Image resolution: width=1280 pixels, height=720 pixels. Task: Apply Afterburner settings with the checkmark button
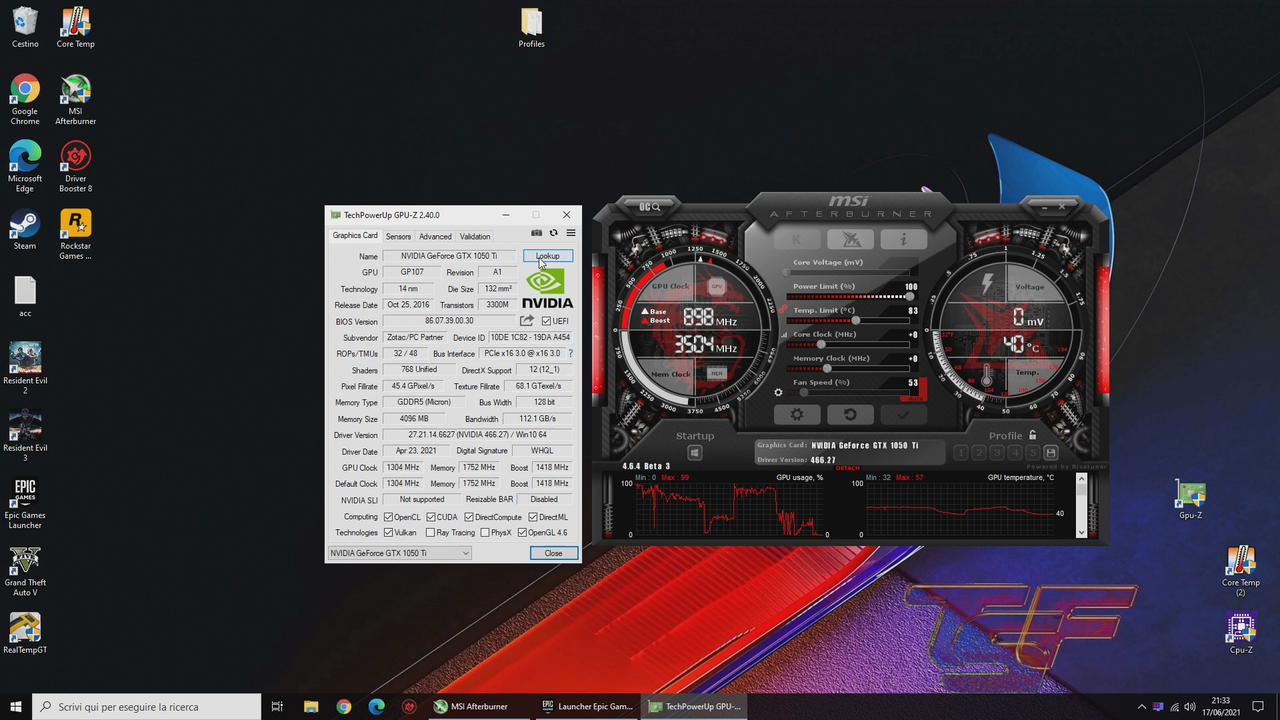(x=903, y=414)
